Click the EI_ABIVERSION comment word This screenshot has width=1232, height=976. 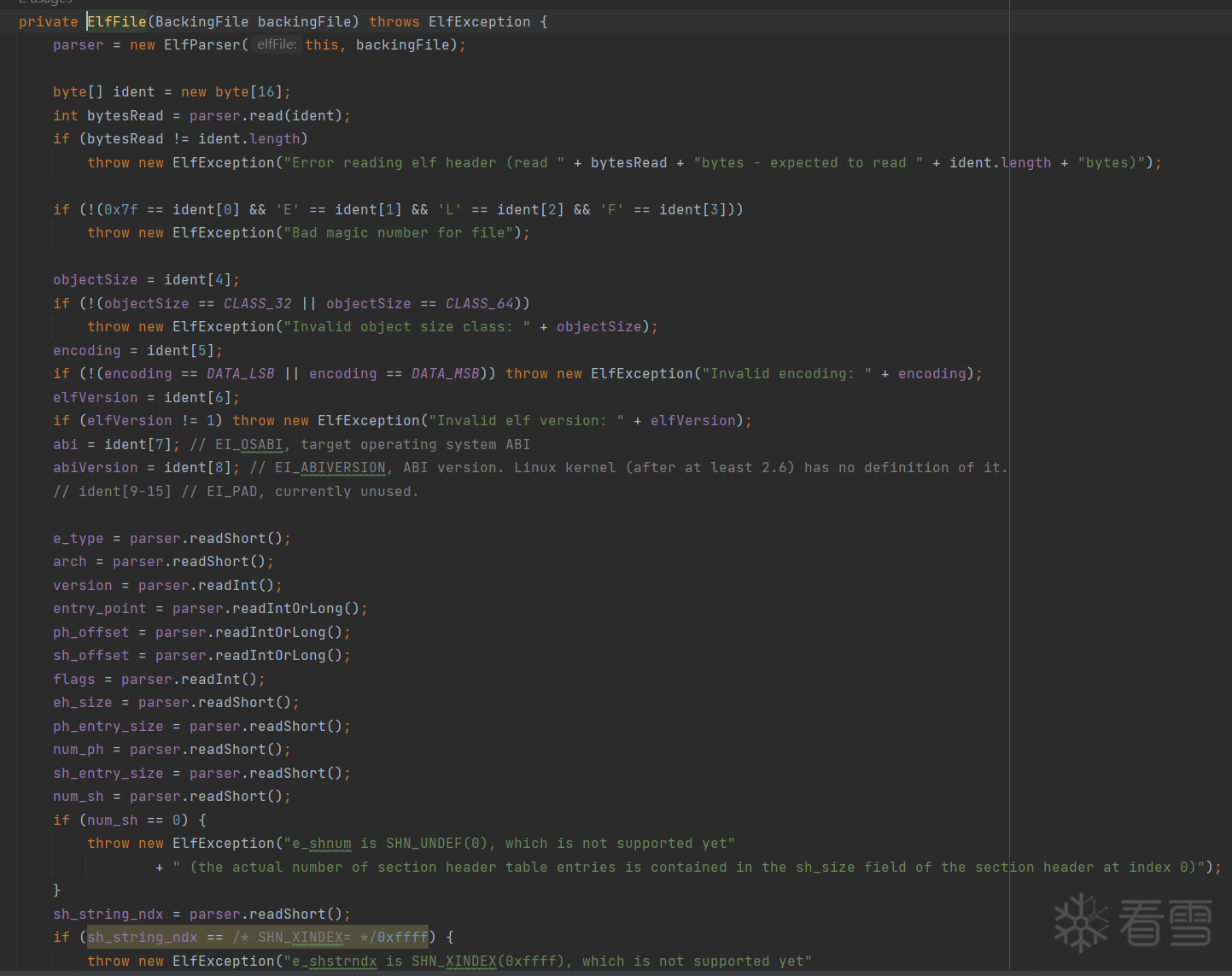coord(330,467)
